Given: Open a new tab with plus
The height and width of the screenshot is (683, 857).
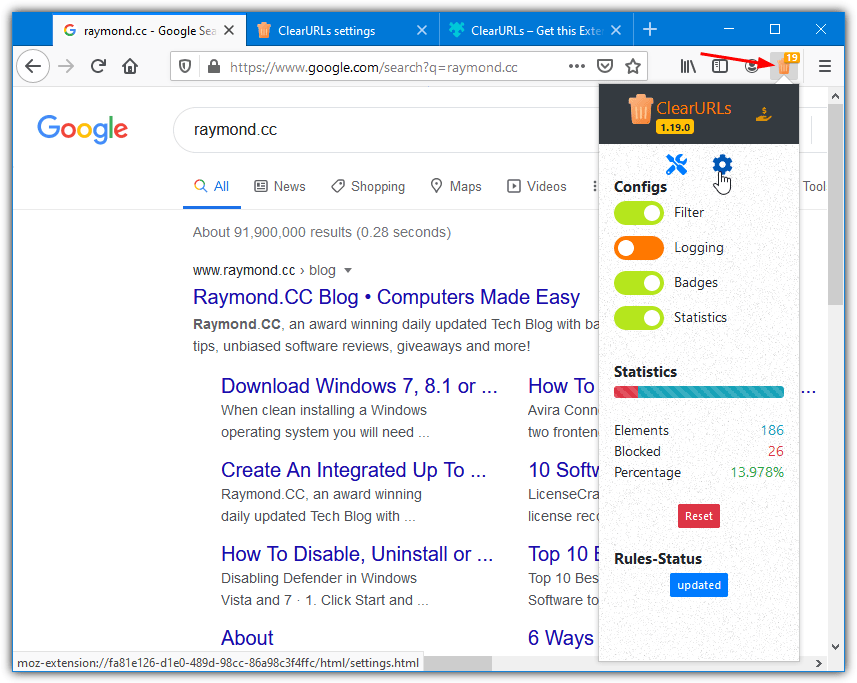Looking at the screenshot, I should (650, 30).
